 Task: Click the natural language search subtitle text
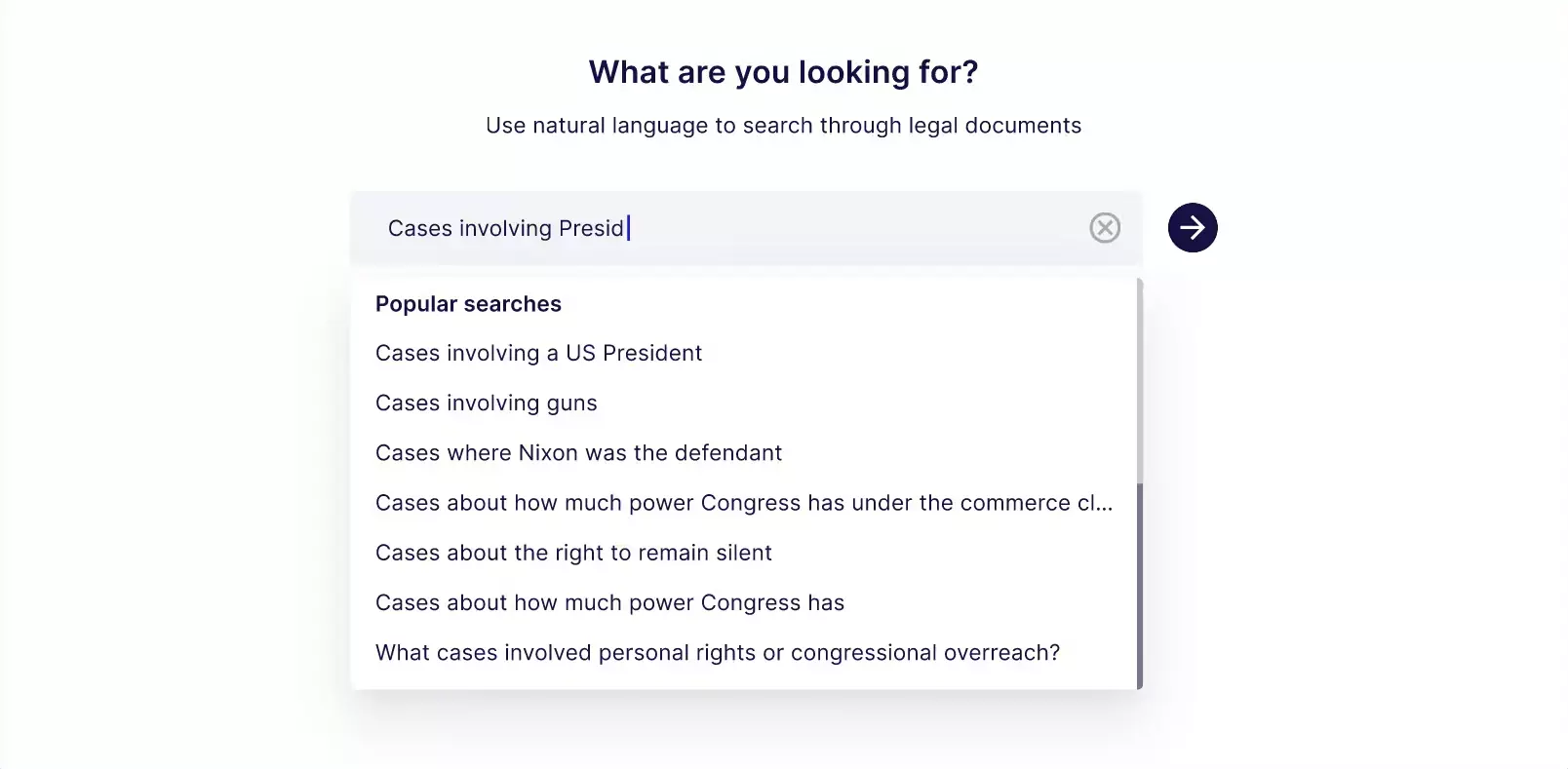pos(783,125)
